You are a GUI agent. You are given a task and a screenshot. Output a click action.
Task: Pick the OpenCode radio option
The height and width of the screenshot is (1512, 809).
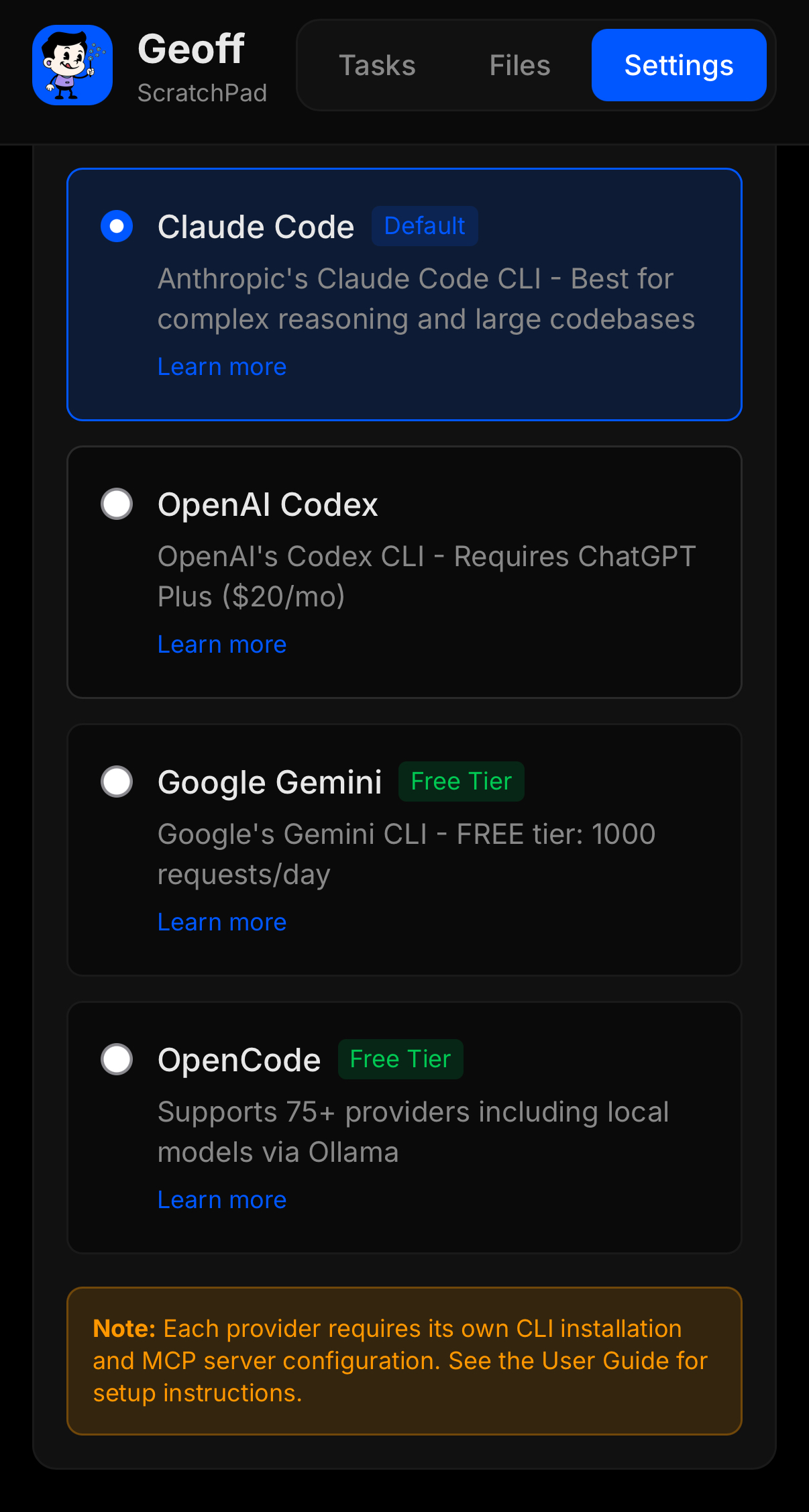pyautogui.click(x=117, y=1059)
